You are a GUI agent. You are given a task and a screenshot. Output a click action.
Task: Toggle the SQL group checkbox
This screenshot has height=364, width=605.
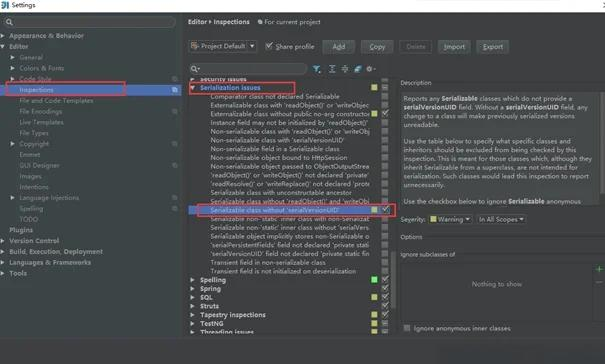(x=385, y=297)
